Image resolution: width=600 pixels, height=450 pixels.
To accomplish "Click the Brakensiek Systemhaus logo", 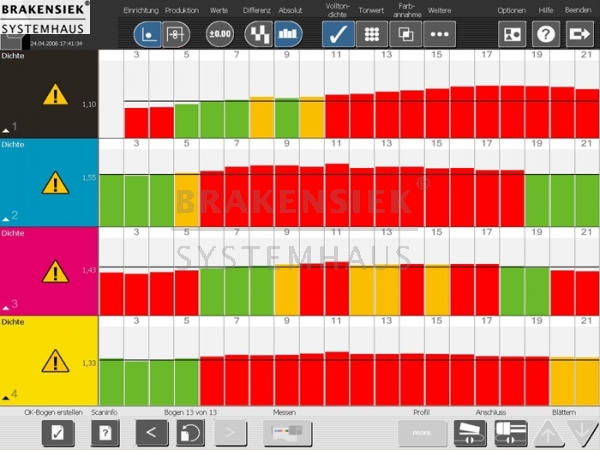I will [45, 17].
